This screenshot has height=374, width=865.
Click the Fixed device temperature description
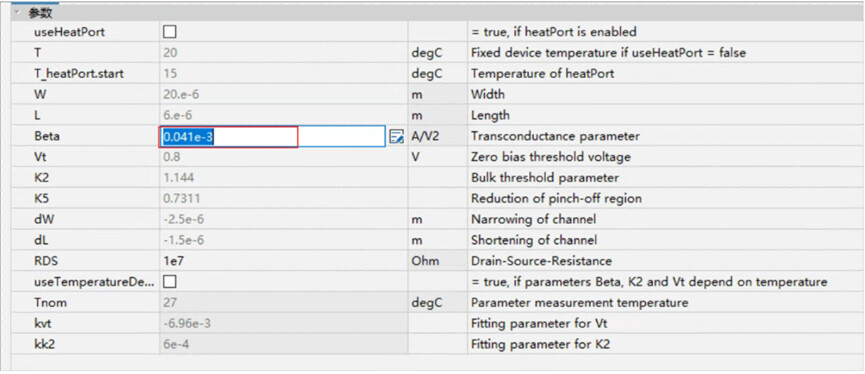pos(608,53)
